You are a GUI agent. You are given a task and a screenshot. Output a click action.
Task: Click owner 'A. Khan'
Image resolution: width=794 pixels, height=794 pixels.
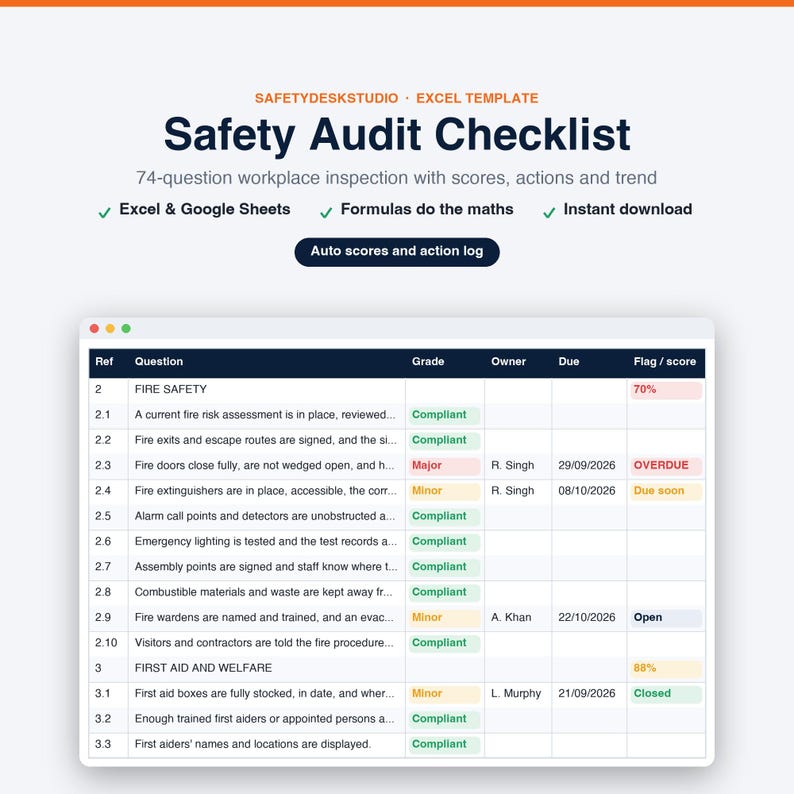[x=511, y=617]
